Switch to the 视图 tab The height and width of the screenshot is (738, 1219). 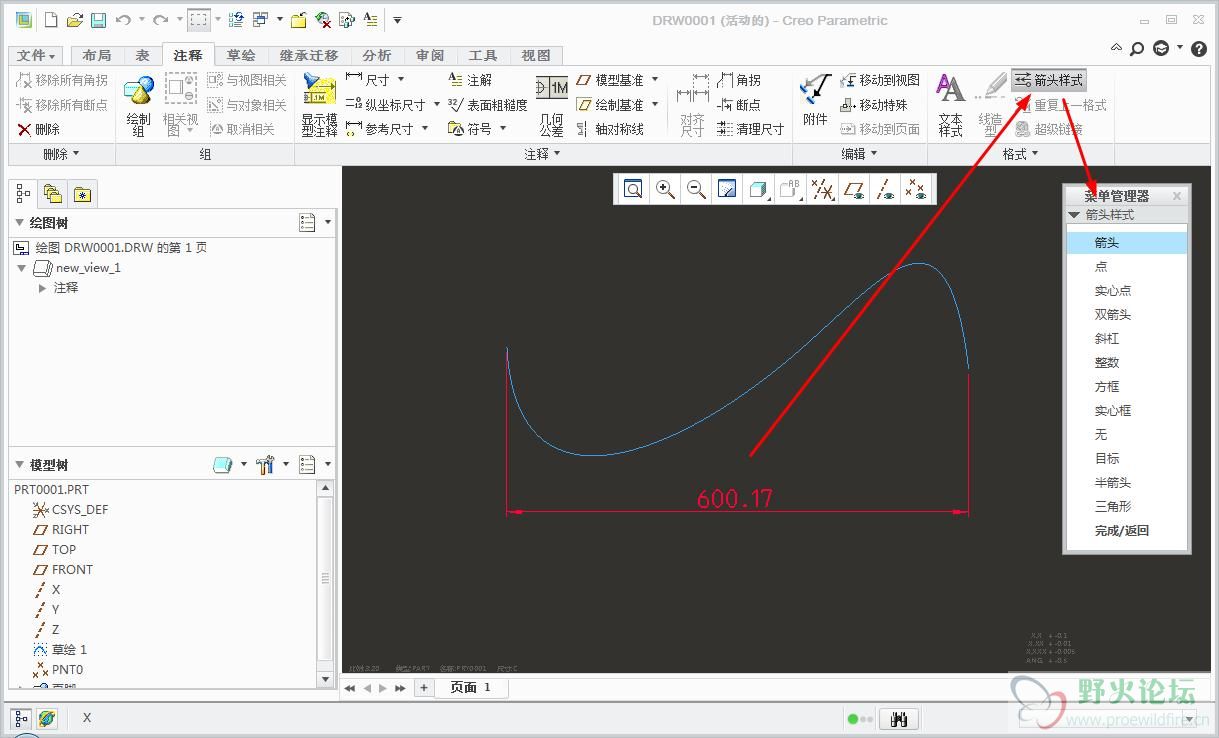coord(536,56)
